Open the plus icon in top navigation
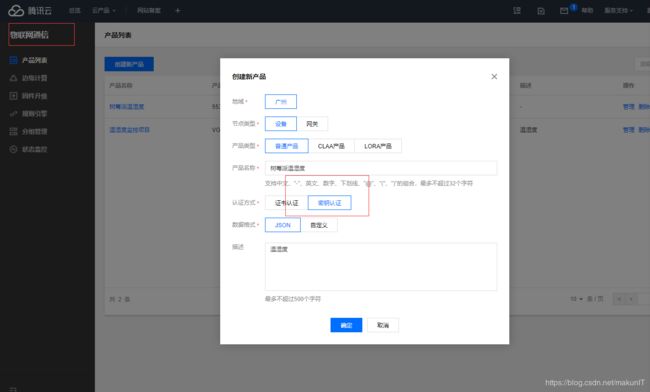This screenshot has height=392, width=650. 178,10
